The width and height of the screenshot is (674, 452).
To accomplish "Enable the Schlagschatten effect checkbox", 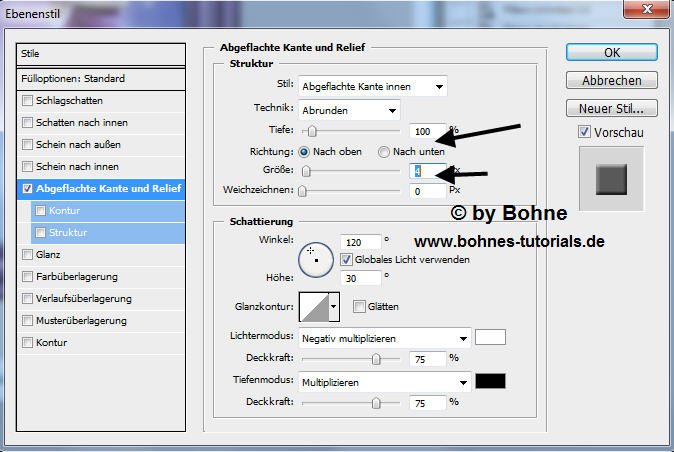I will 27,101.
